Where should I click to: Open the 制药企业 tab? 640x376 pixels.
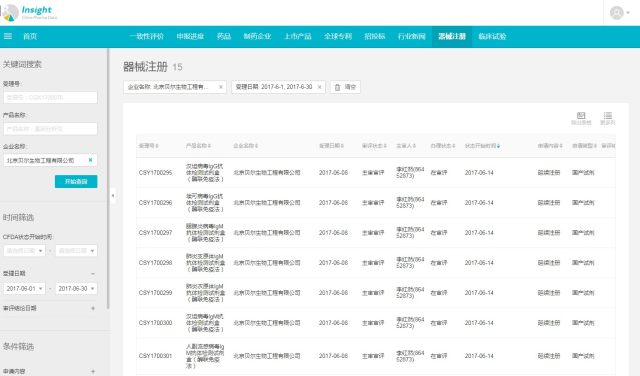(257, 36)
